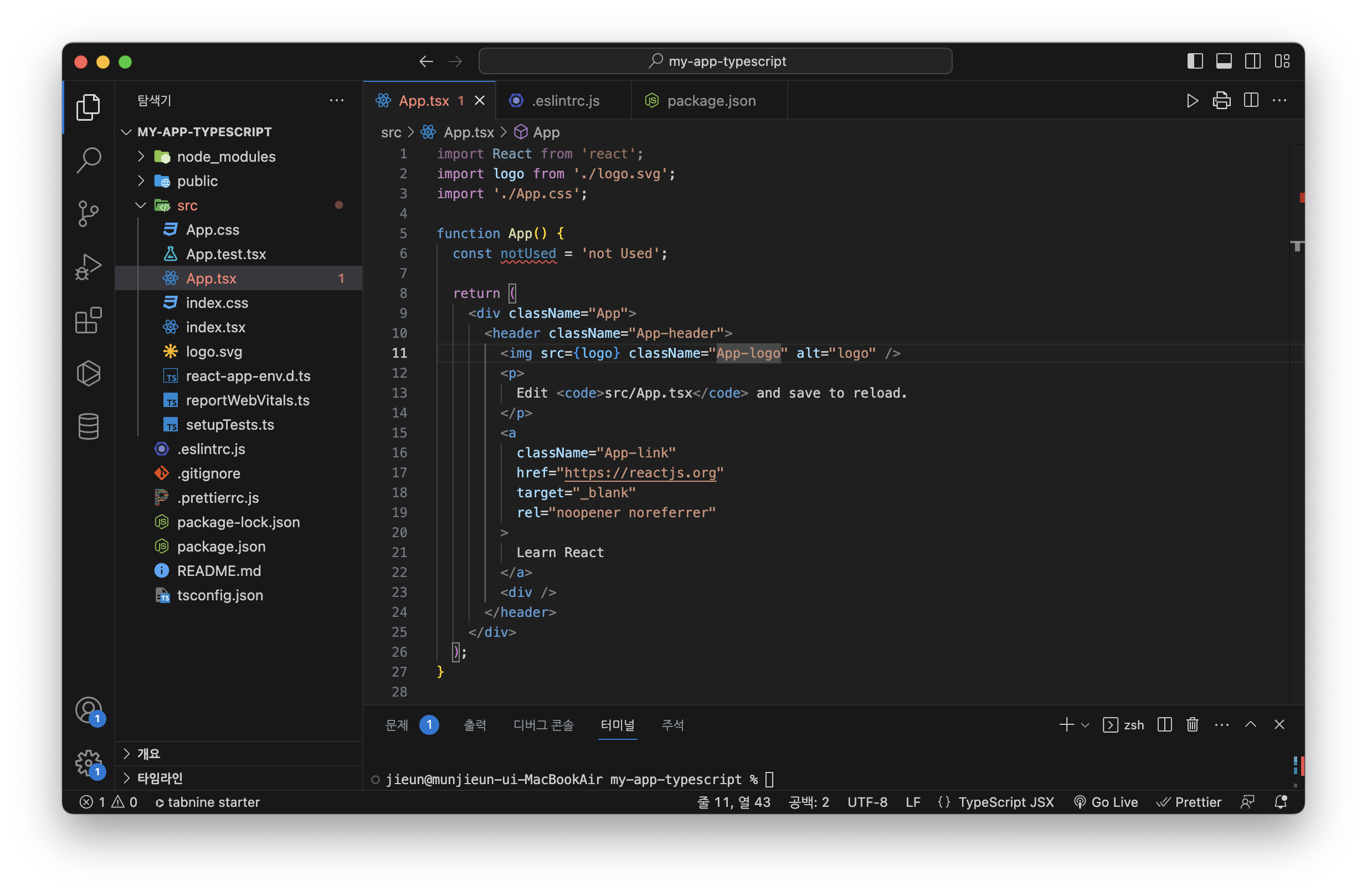Screen dimensions: 1367x896
Task: Click the editor minimap scrollbar
Action: coord(1297,402)
